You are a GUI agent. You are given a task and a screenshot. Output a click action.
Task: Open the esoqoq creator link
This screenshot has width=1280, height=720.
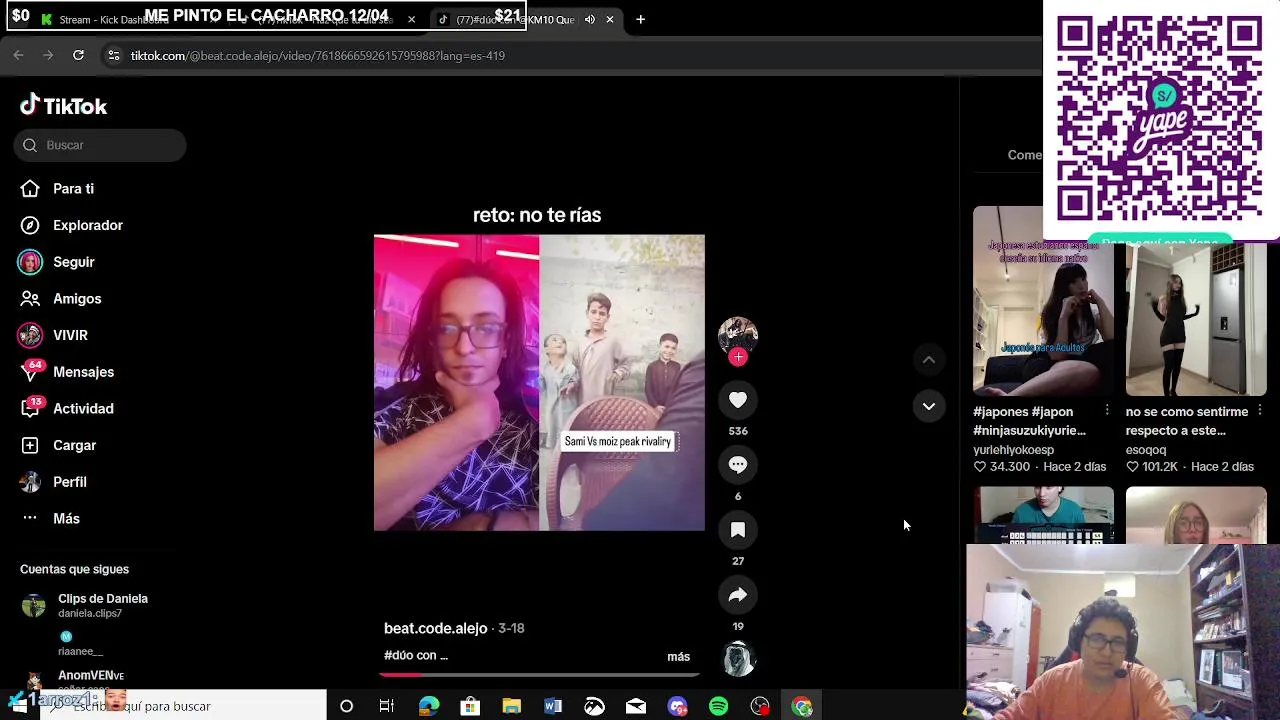coord(1146,450)
